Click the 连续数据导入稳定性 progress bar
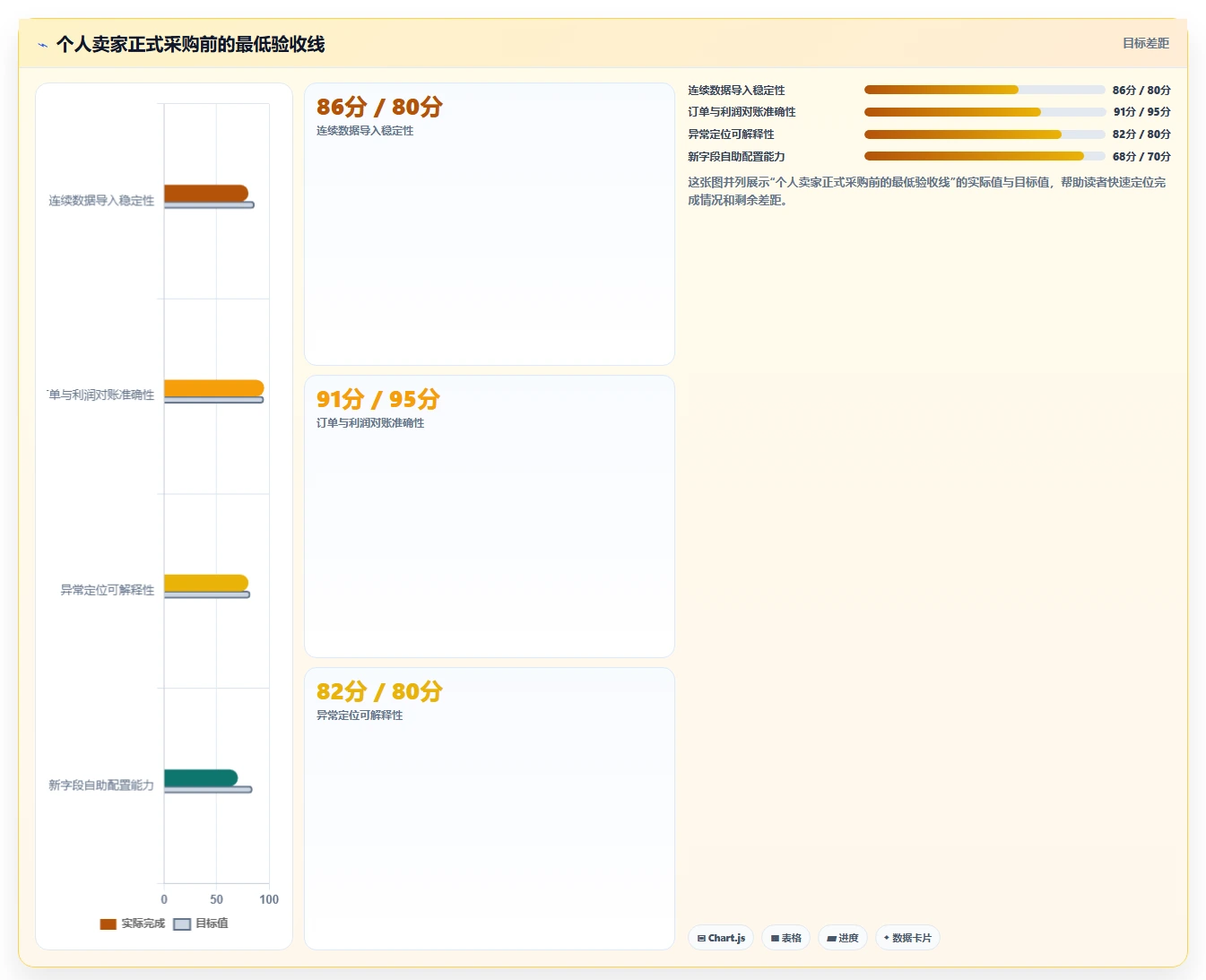Screen dimensions: 1206x980 click(x=985, y=90)
